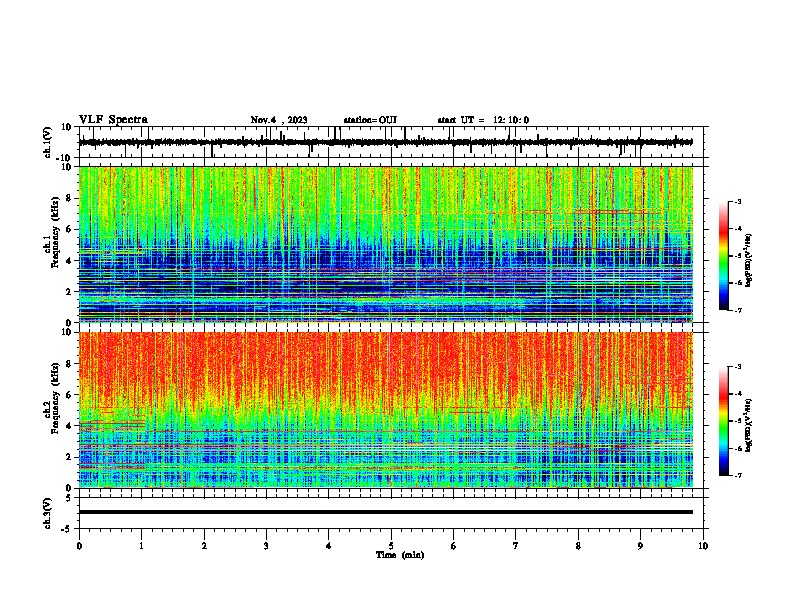
Task: Click the "5" tick on the time axis
Action: pyautogui.click(x=391, y=546)
